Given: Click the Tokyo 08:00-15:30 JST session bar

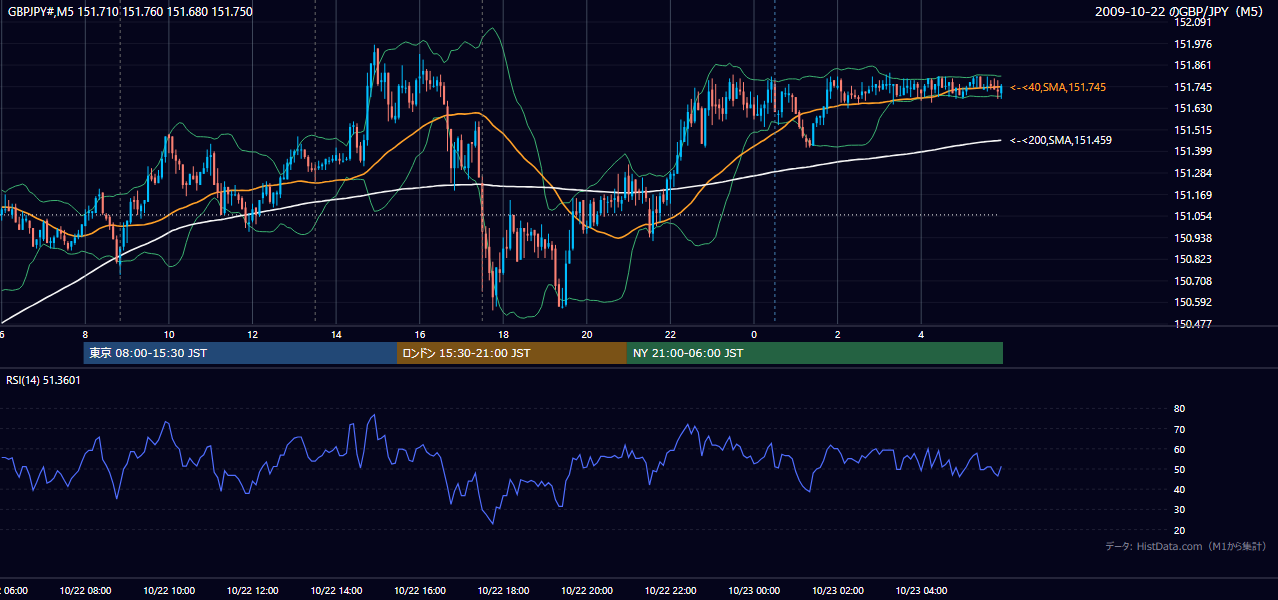Looking at the screenshot, I should point(241,353).
